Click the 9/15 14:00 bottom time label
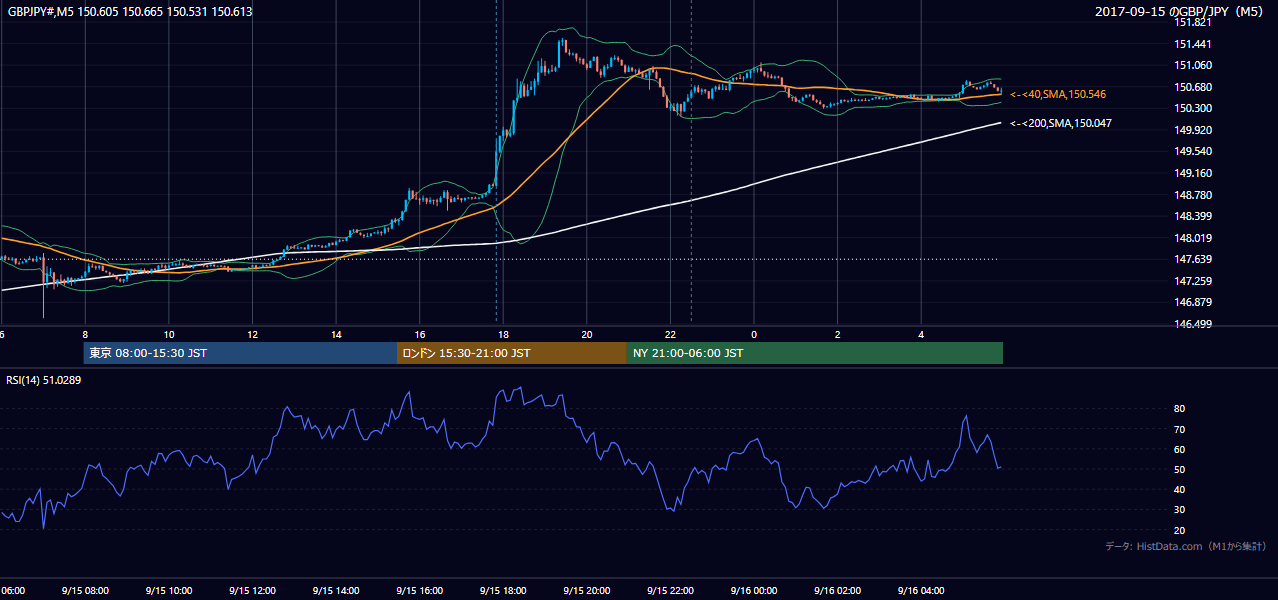This screenshot has height=600, width=1278. pyautogui.click(x=335, y=591)
